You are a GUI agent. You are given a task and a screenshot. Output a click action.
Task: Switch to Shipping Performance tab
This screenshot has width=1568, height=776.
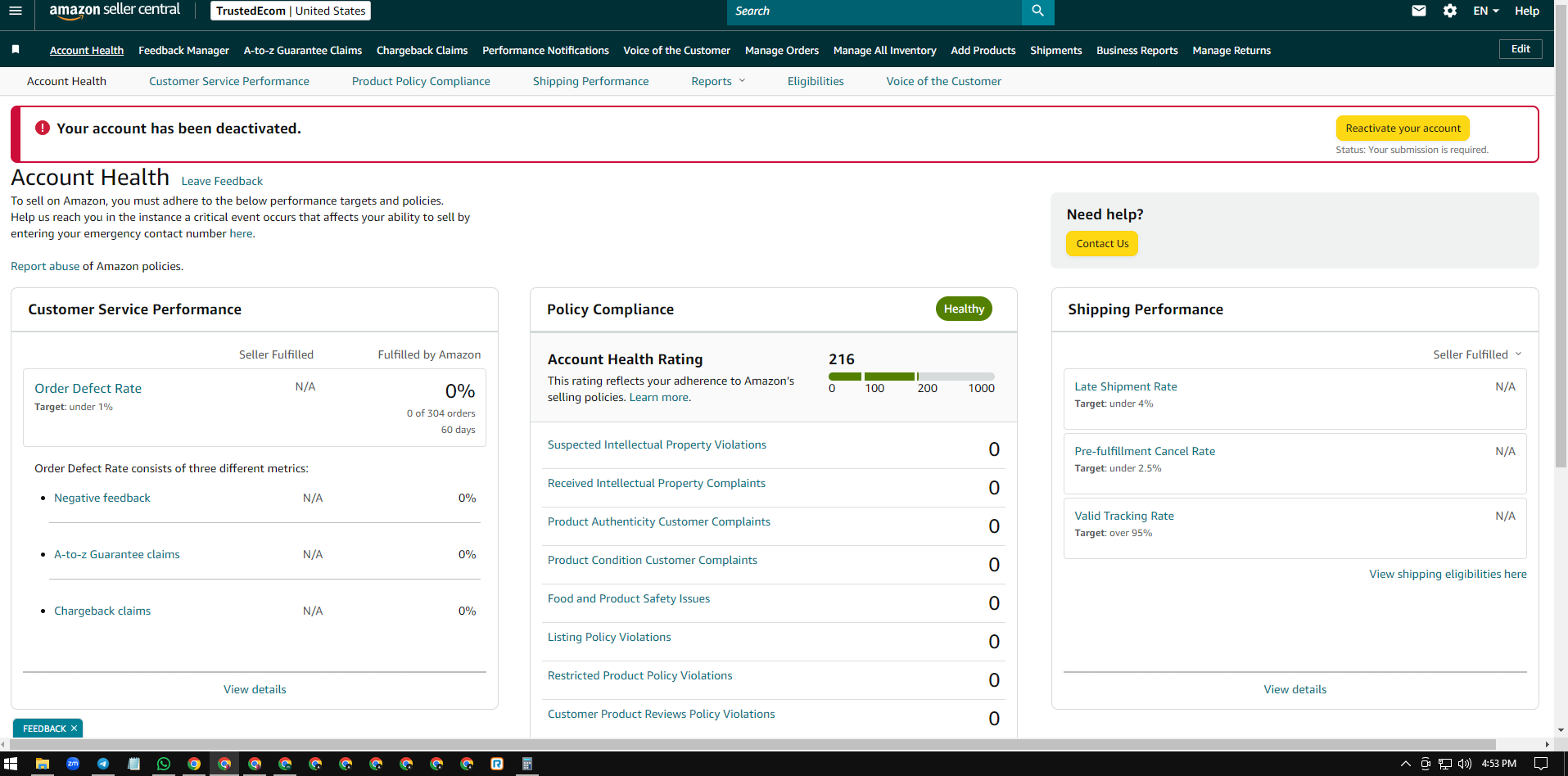(x=590, y=81)
